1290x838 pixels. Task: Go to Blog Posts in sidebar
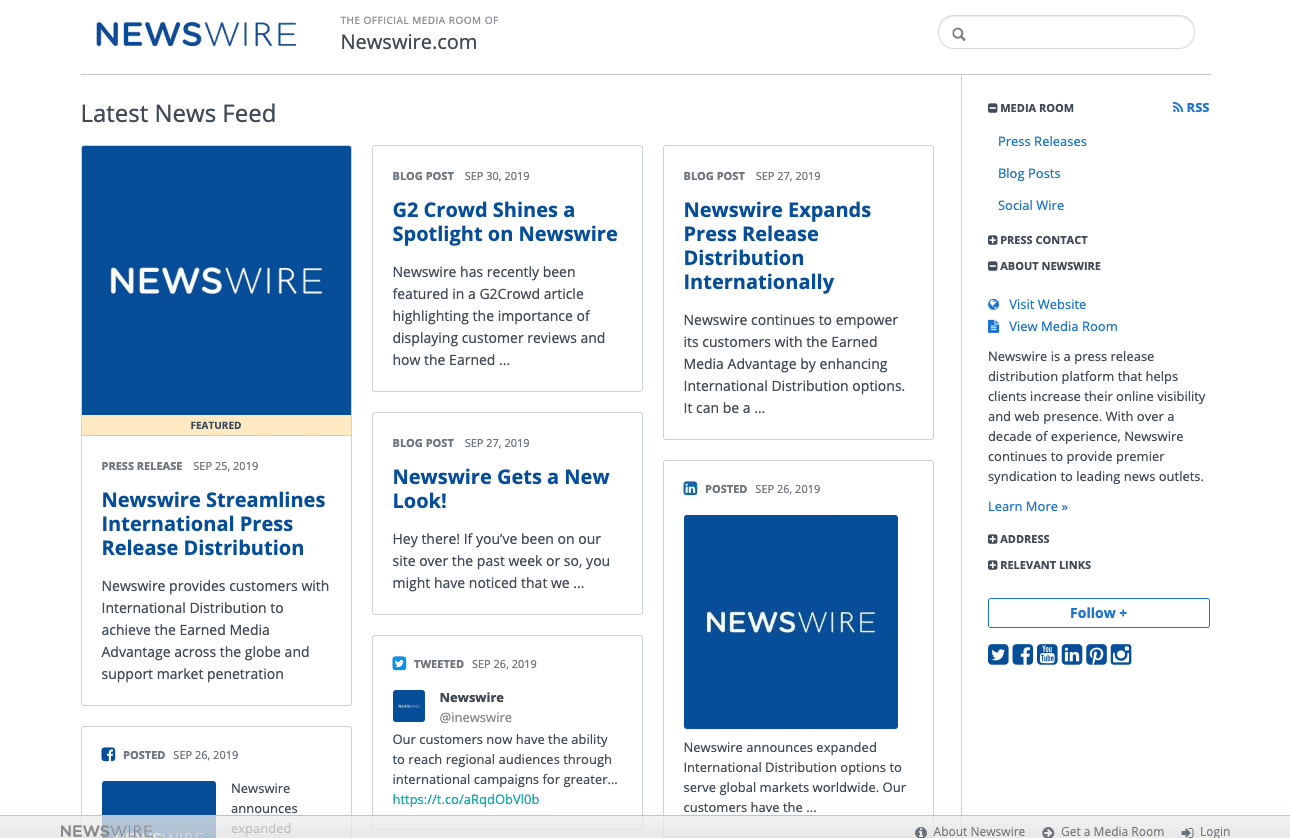(x=1029, y=174)
